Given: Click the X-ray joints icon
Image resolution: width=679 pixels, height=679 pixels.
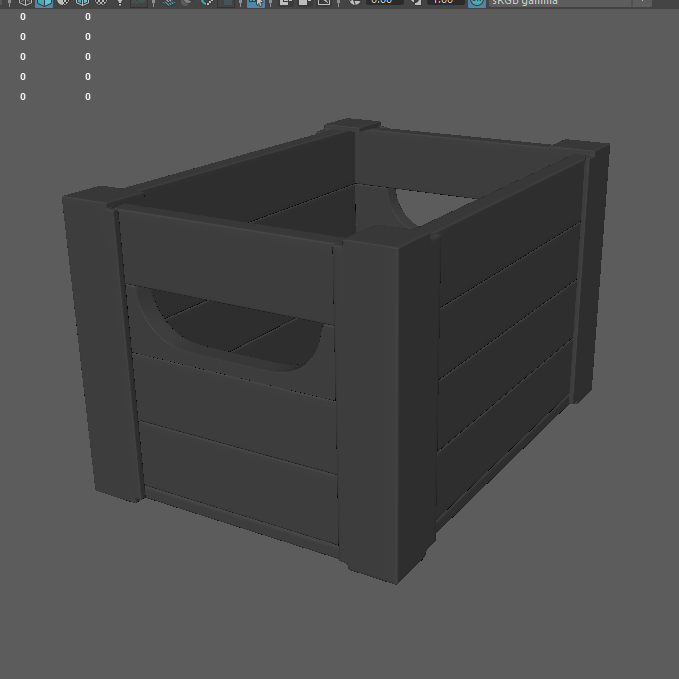Looking at the screenshot, I should coord(323,2).
